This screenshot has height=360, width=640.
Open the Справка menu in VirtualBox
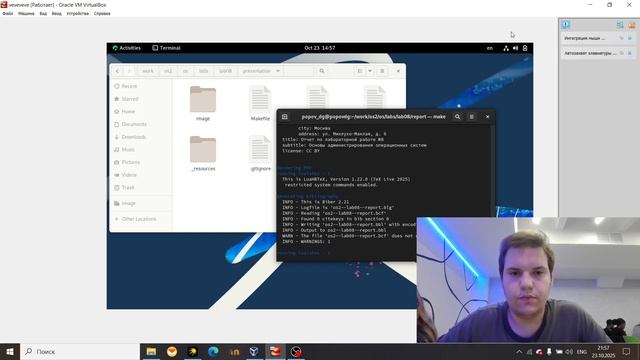[x=102, y=13]
